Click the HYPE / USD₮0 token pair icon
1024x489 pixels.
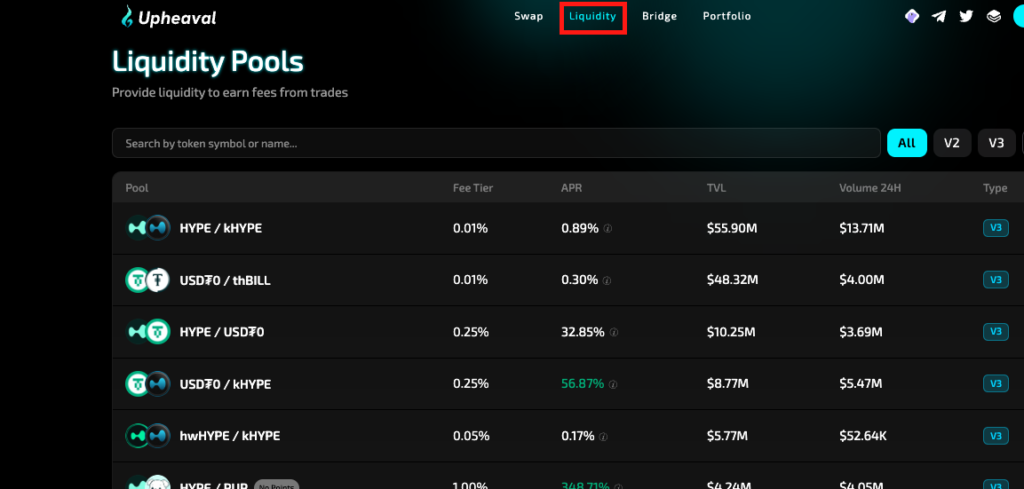148,332
